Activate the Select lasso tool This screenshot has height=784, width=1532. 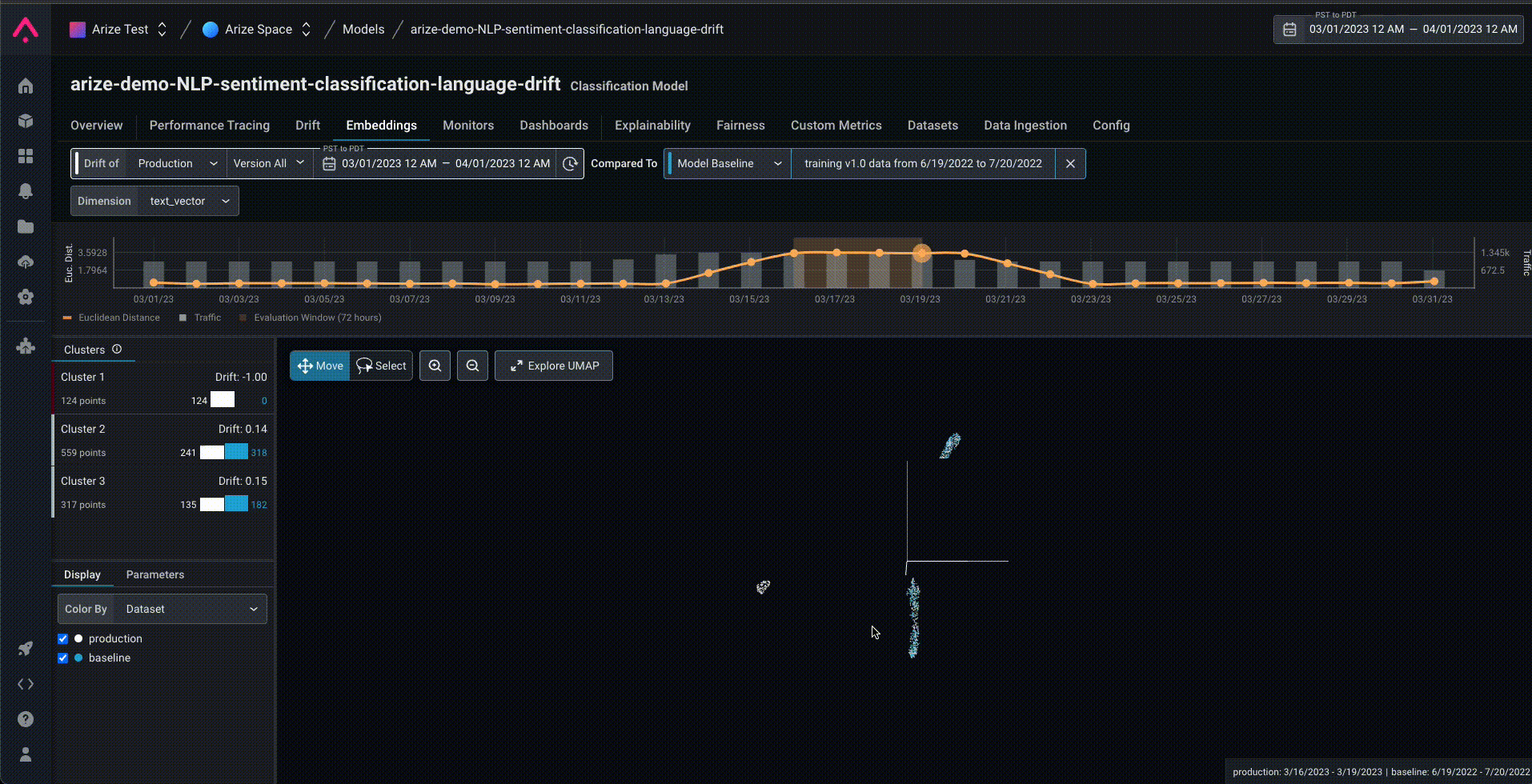click(x=381, y=366)
